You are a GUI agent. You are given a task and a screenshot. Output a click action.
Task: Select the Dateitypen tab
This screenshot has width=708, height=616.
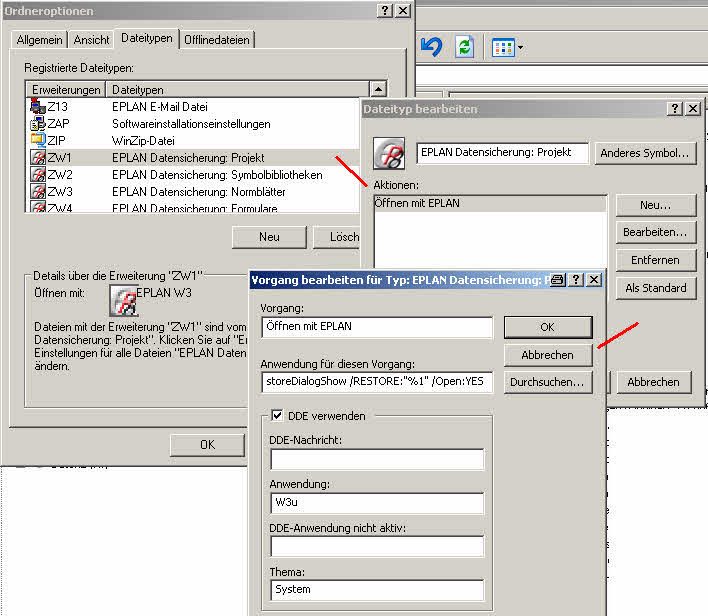(147, 38)
